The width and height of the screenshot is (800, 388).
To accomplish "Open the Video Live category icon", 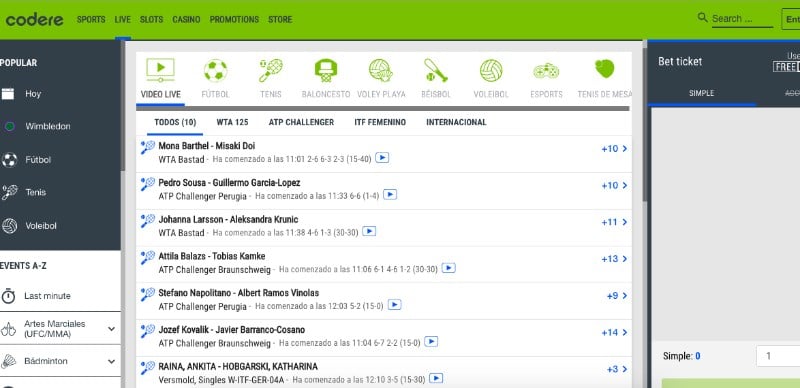I will coord(160,70).
